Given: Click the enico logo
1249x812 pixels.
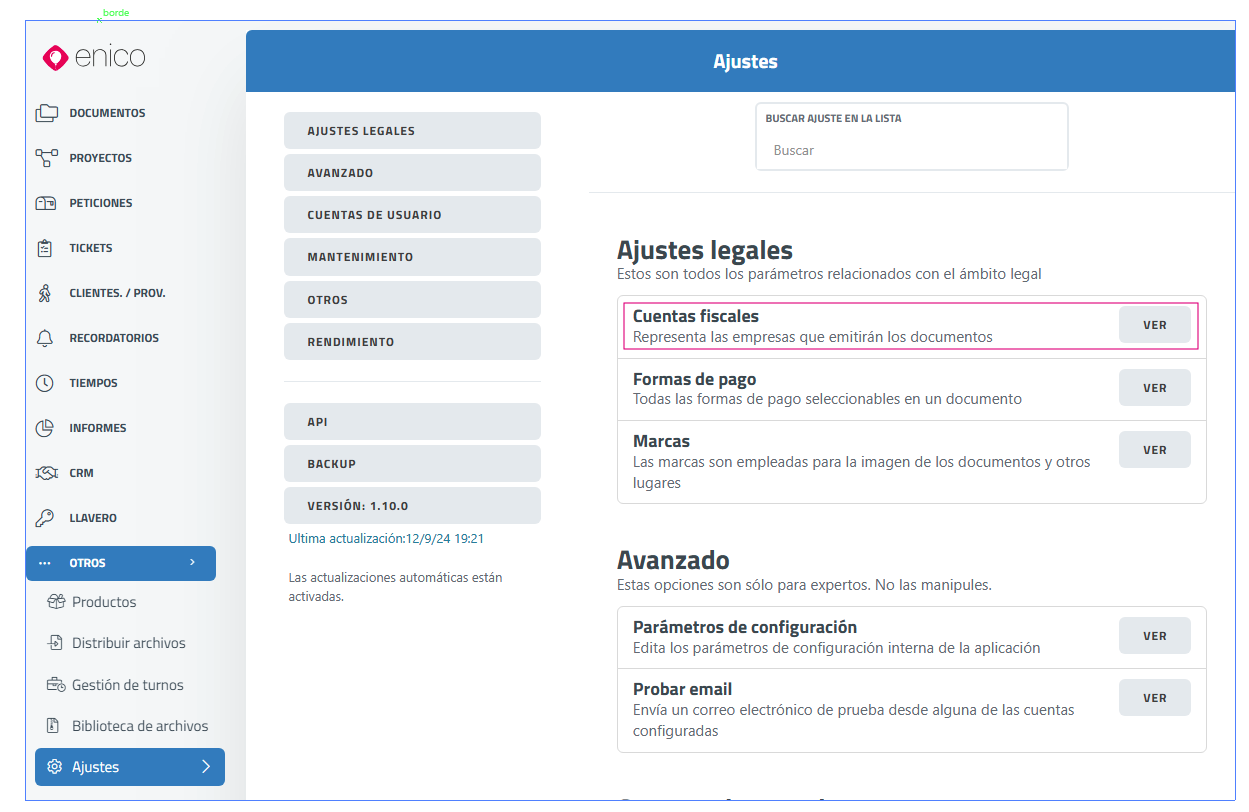Looking at the screenshot, I should (94, 58).
